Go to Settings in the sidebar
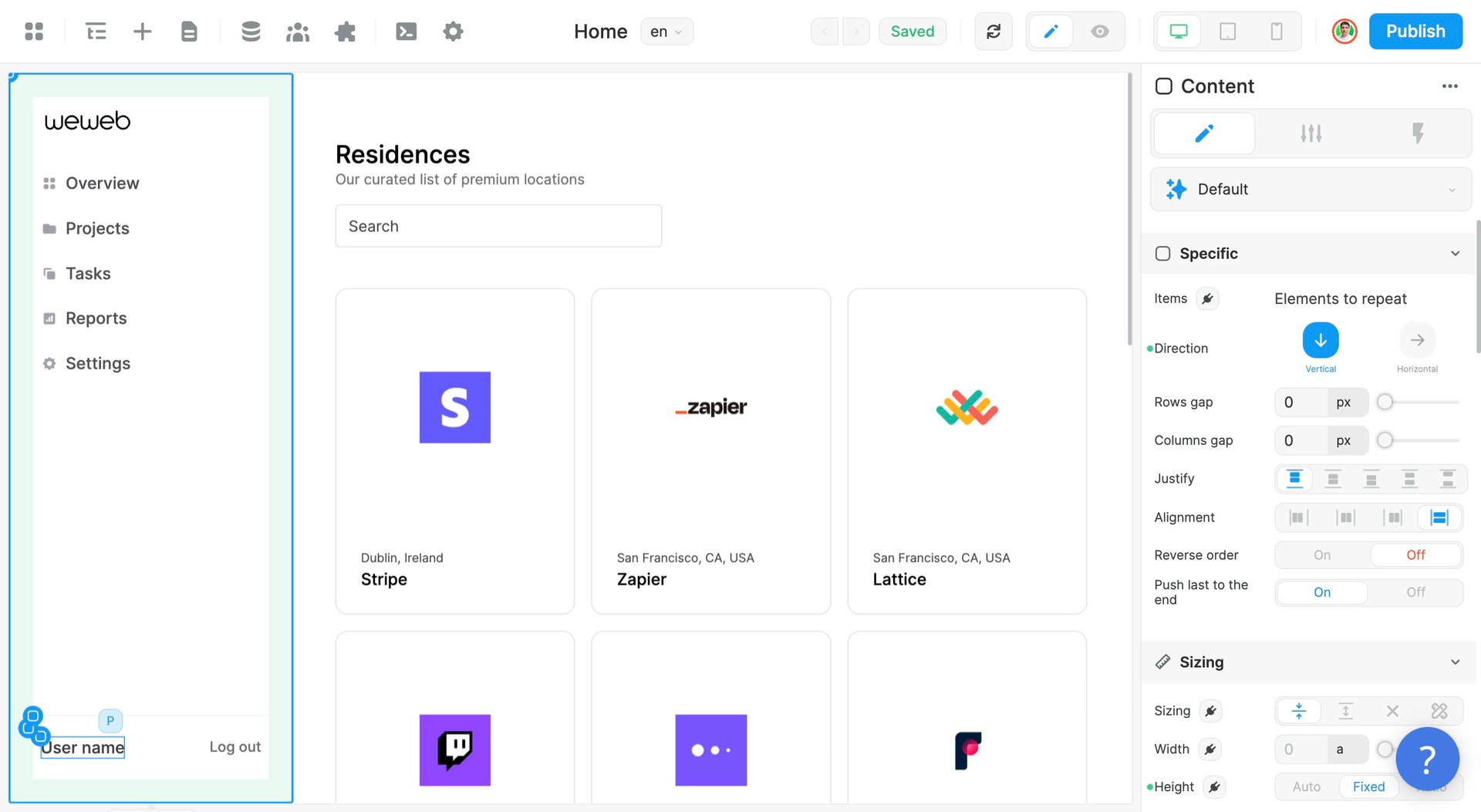1481x812 pixels. point(86,364)
